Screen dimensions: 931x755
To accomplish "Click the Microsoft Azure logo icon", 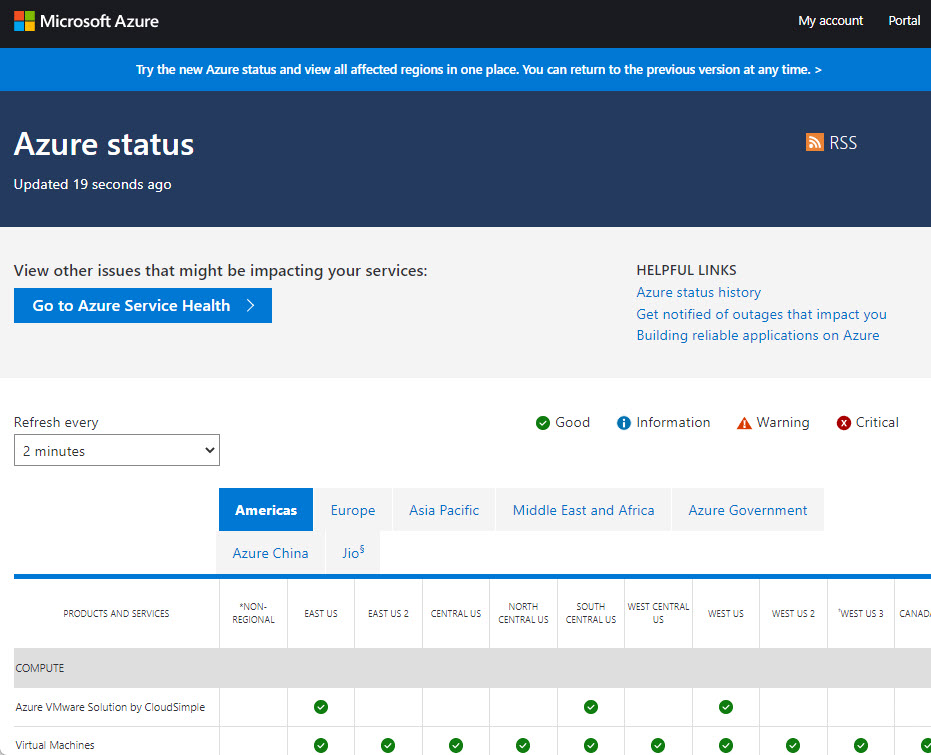I will [24, 21].
